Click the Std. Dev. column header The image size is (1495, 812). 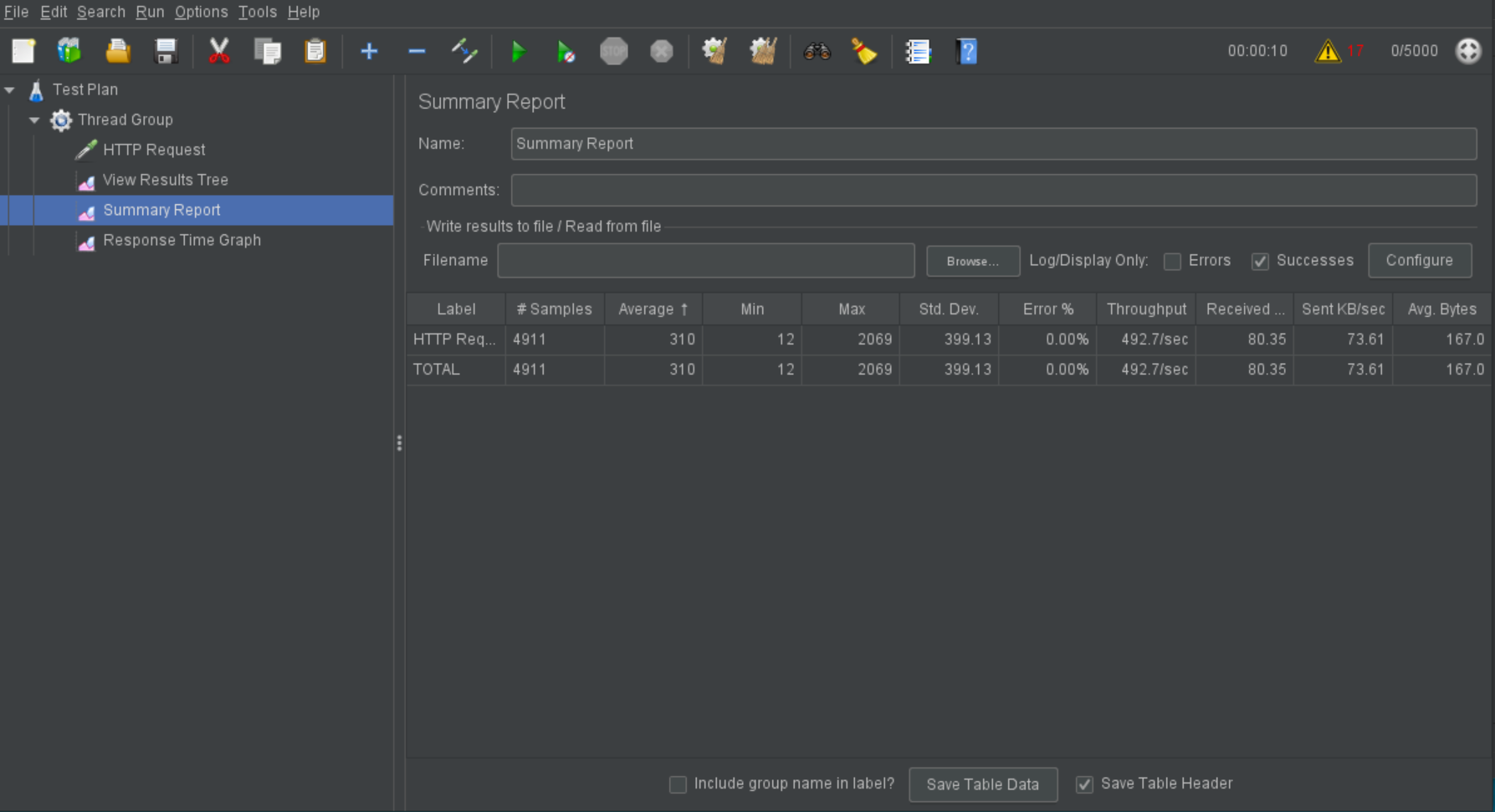pyautogui.click(x=949, y=309)
